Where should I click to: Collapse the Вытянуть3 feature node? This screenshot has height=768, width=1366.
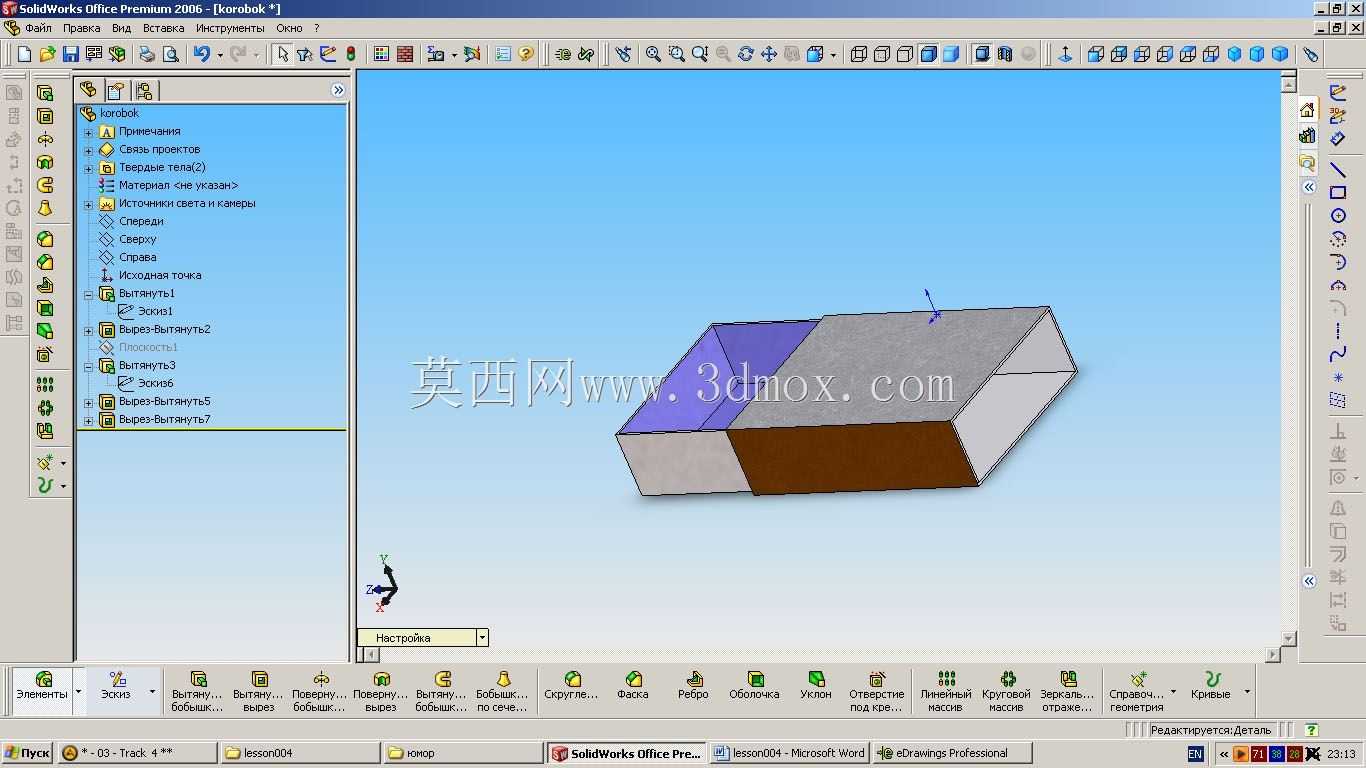pos(89,366)
